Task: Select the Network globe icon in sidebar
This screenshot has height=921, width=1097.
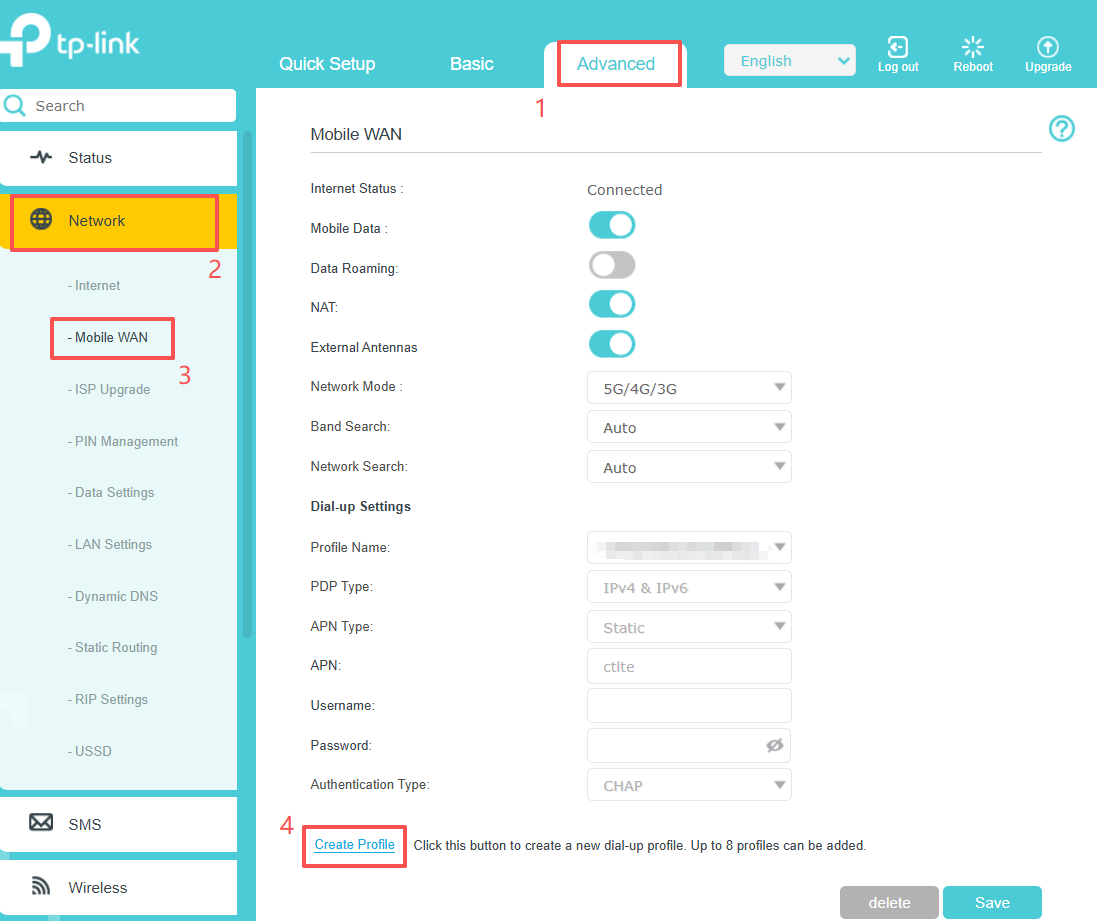Action: (41, 221)
